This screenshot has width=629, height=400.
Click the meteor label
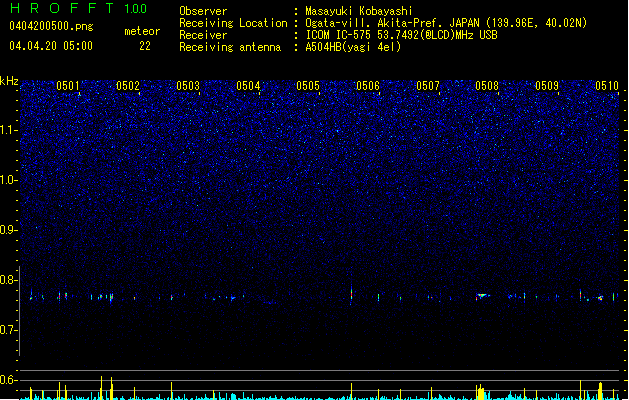click(x=142, y=31)
